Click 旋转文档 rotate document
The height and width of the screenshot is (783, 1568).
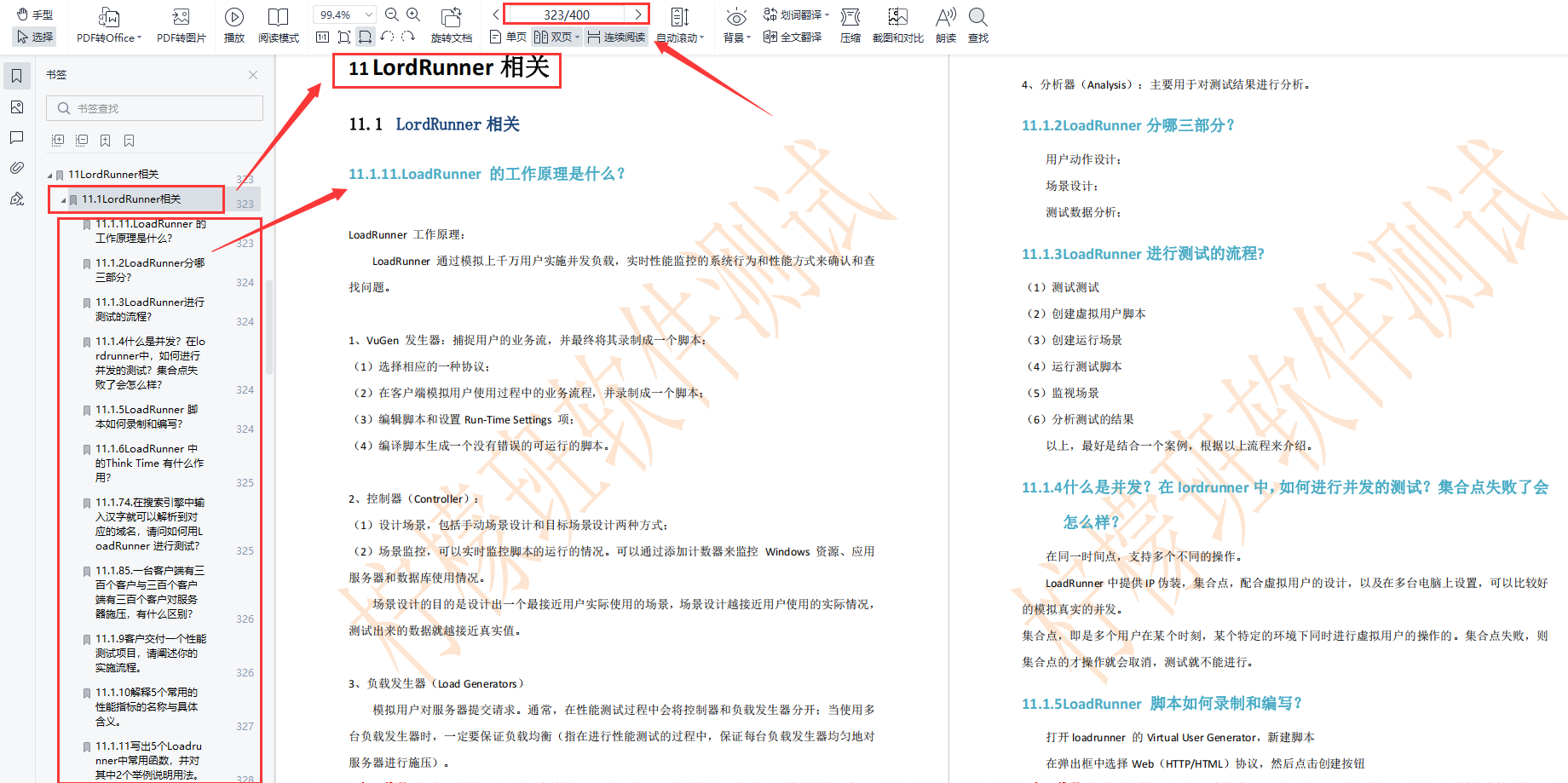(452, 26)
